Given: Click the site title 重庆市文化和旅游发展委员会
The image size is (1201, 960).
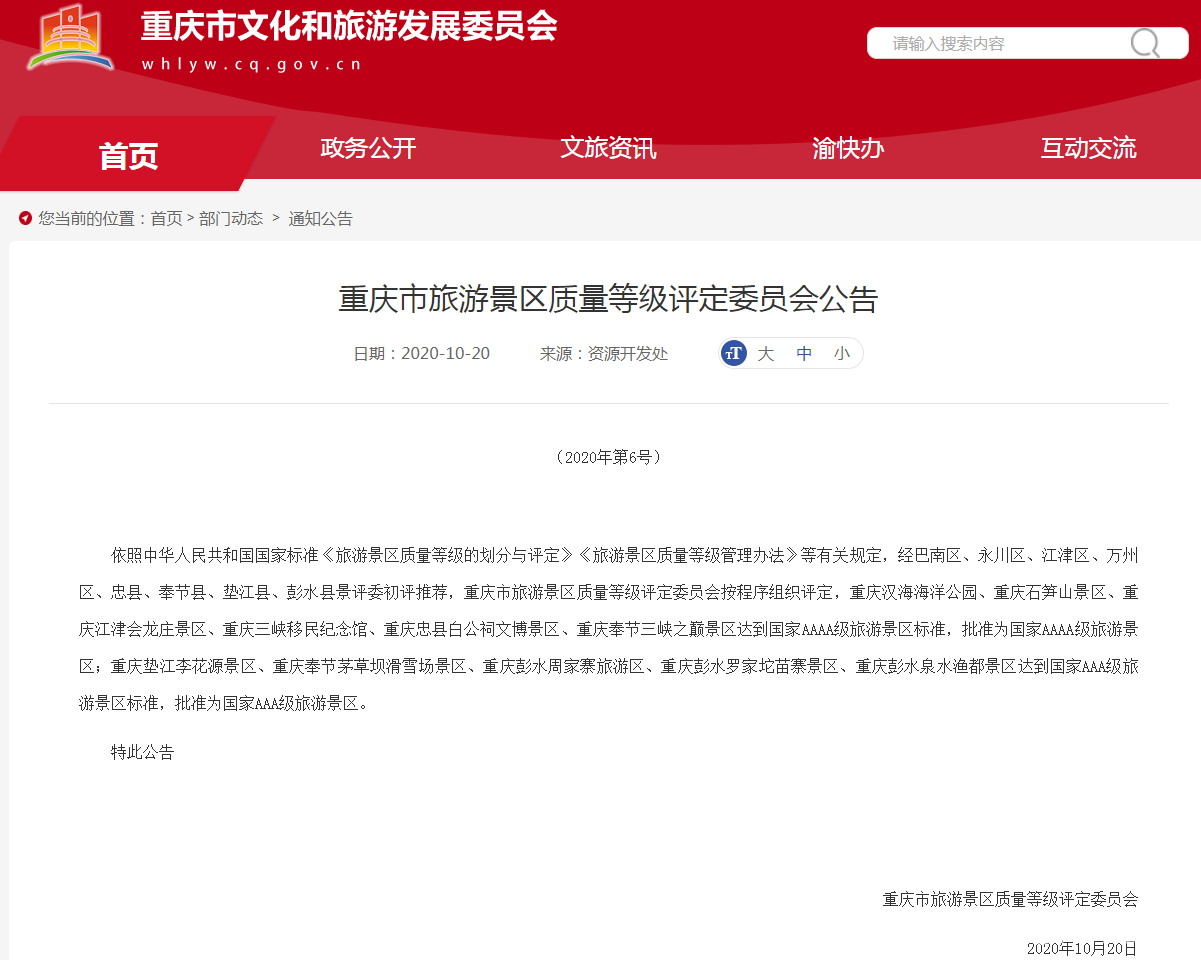Looking at the screenshot, I should click(349, 26).
